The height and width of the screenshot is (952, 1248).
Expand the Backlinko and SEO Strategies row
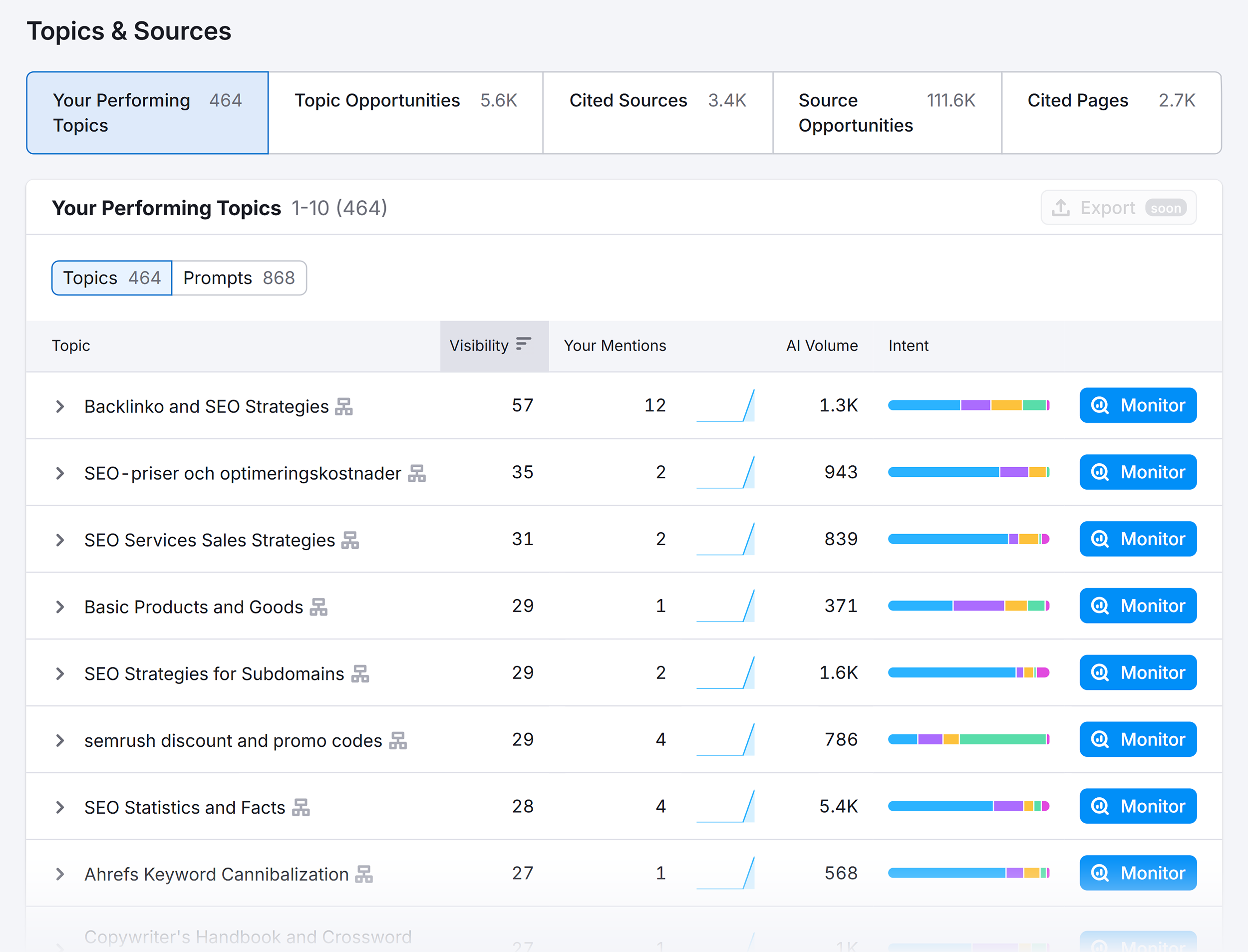(60, 406)
